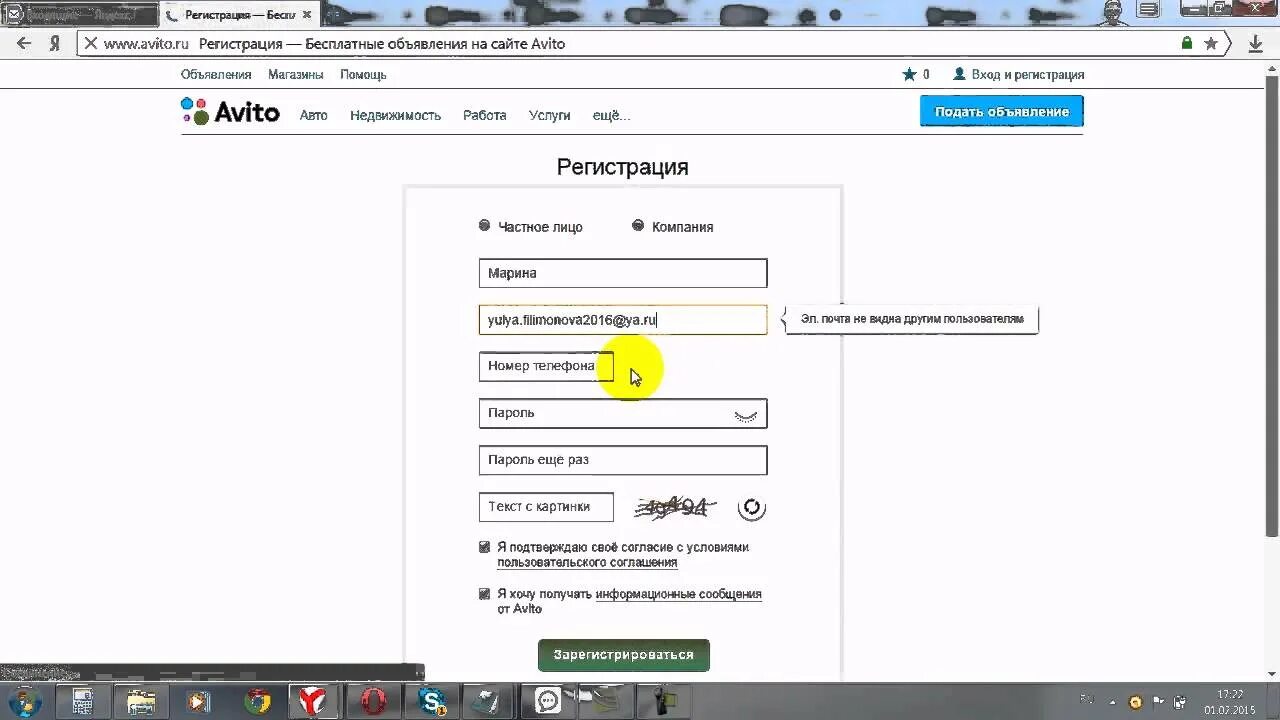Open the Магазины top menu item
1280x720 pixels.
pos(295,75)
